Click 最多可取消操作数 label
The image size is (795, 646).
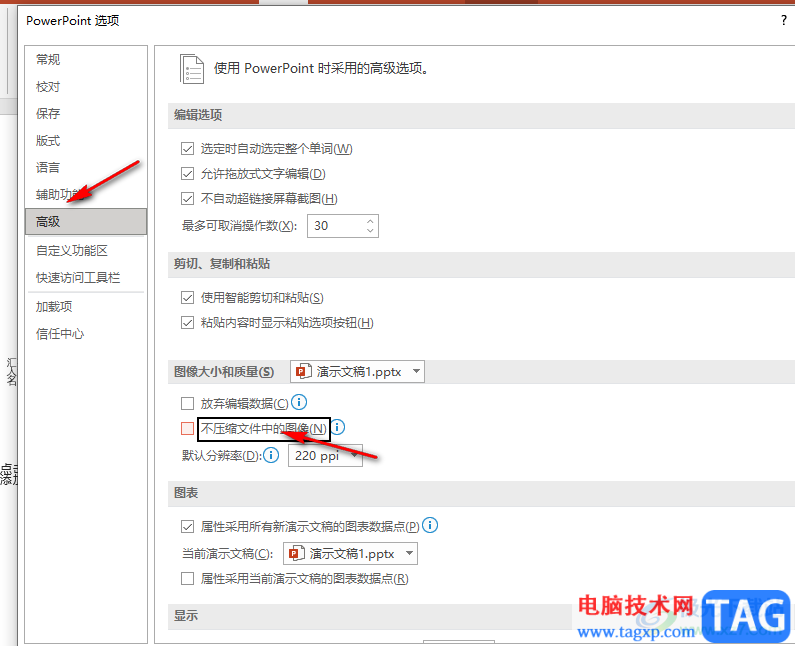point(240,226)
